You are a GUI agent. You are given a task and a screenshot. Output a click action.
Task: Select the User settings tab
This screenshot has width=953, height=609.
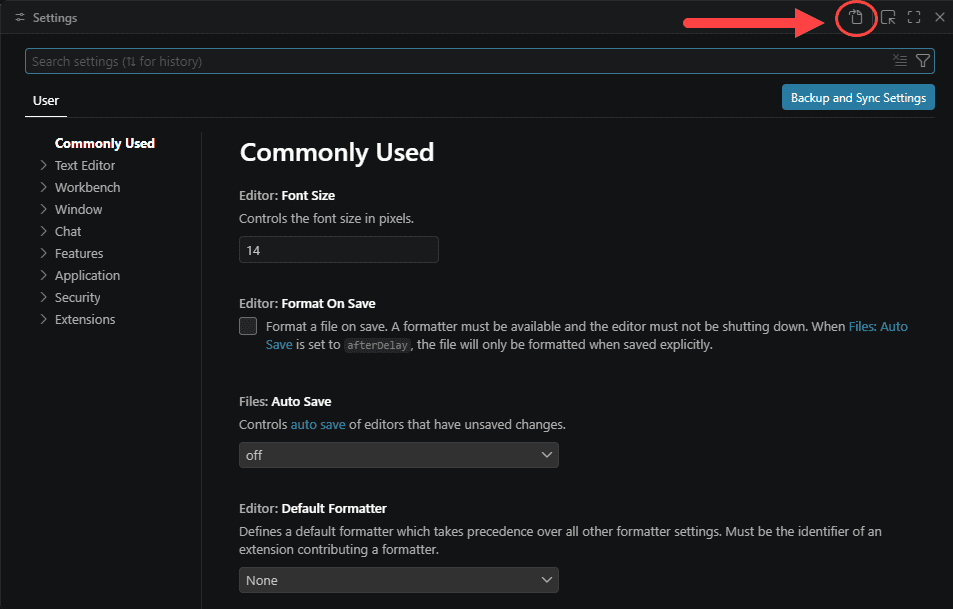(x=46, y=101)
